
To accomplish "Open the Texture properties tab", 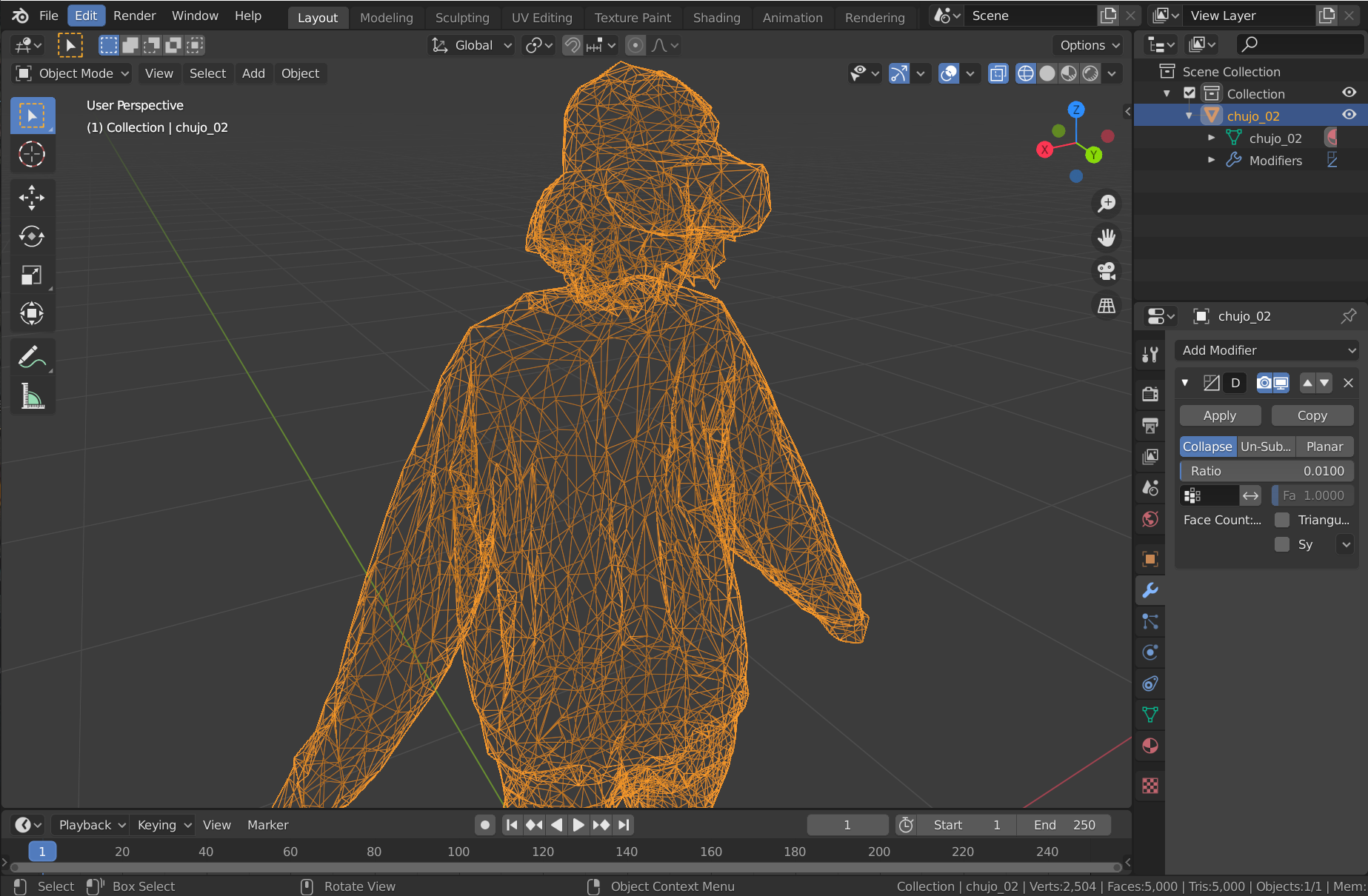I will 1150,786.
